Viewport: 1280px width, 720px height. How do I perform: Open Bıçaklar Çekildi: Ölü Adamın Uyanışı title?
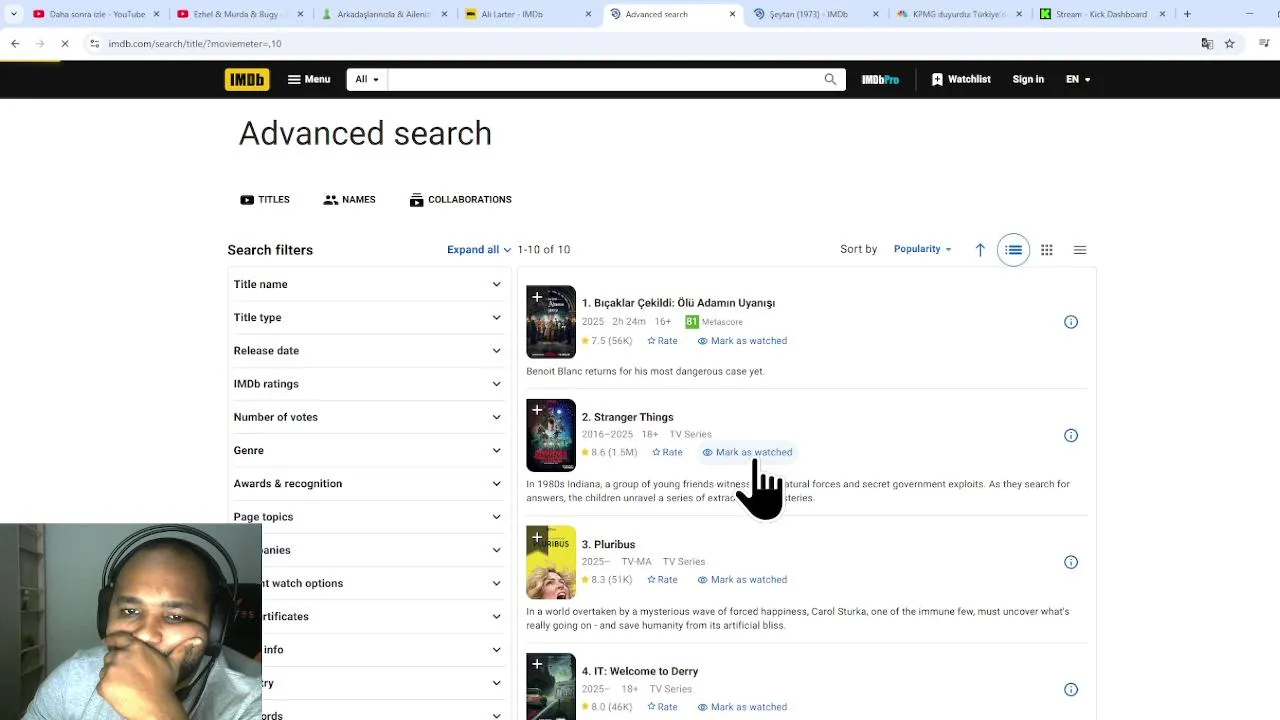[x=678, y=303]
